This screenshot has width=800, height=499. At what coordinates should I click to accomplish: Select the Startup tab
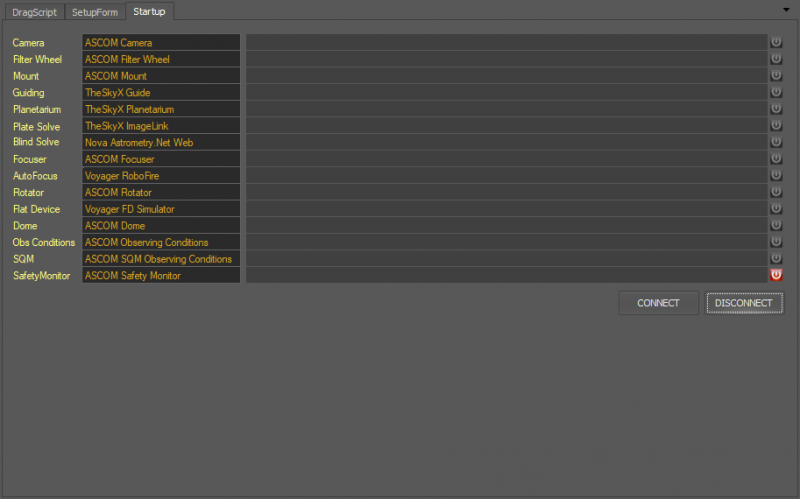point(149,11)
